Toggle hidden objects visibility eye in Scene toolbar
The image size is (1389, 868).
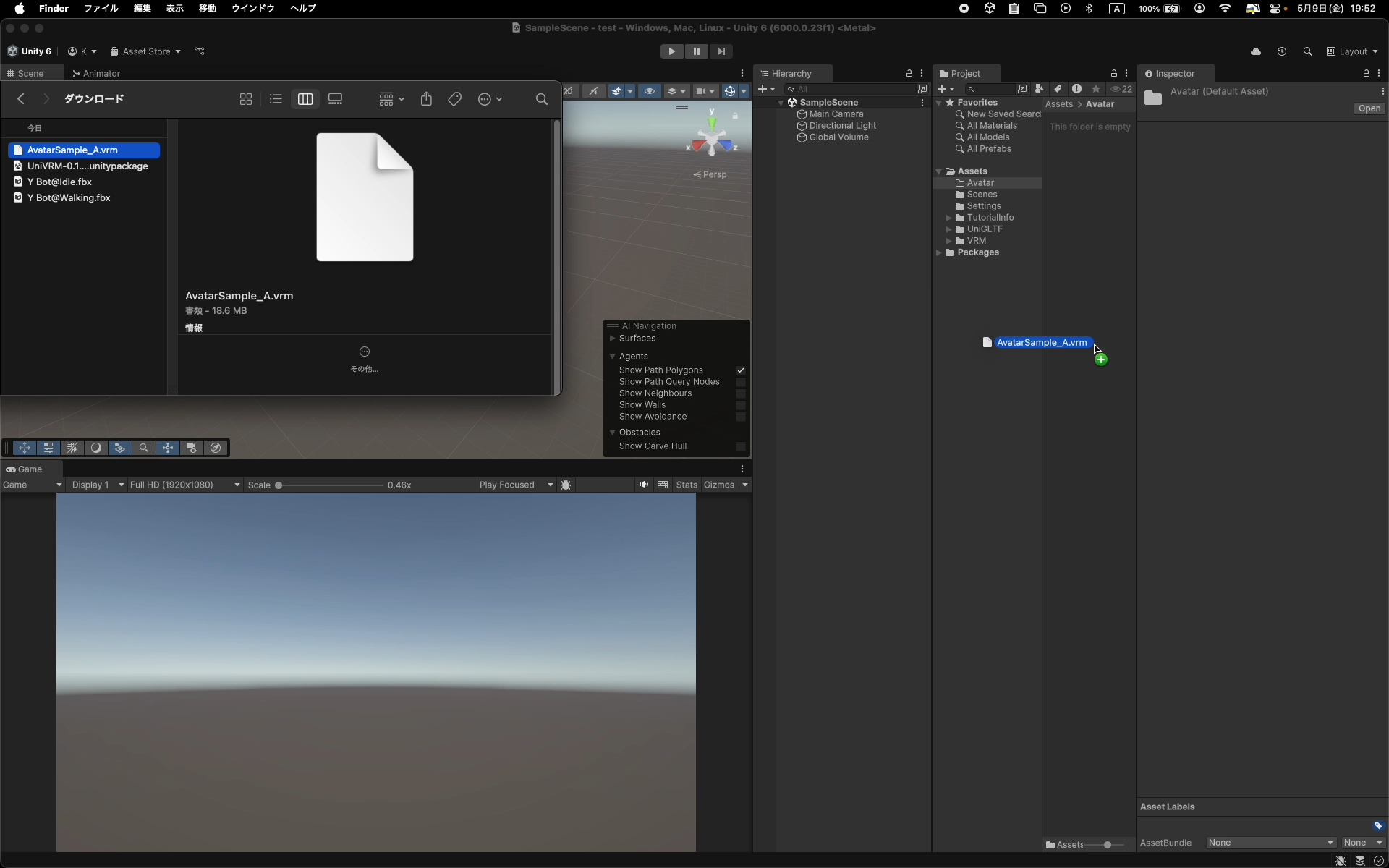(x=650, y=91)
